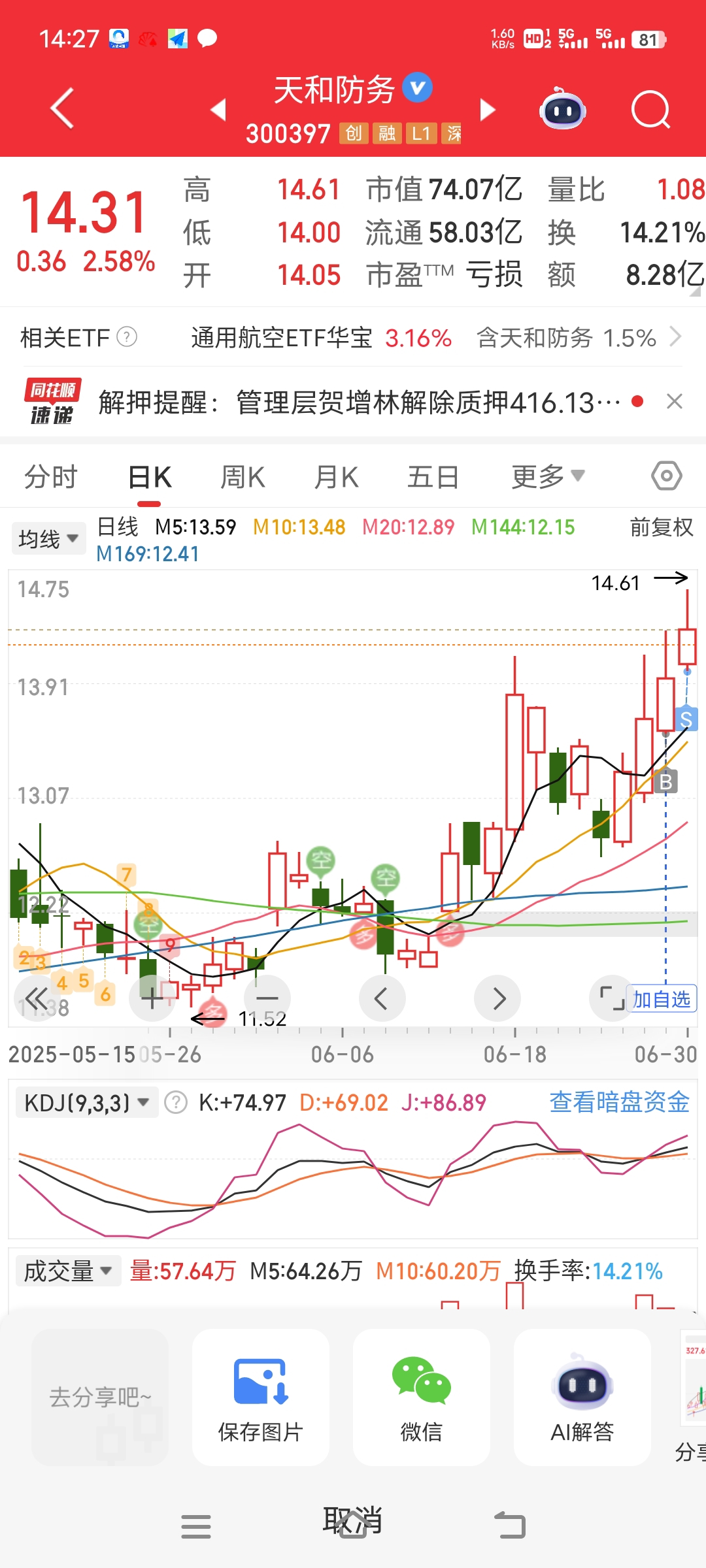706x1568 pixels.
Task: Zoom in on the chart with the plus button
Action: tap(152, 998)
